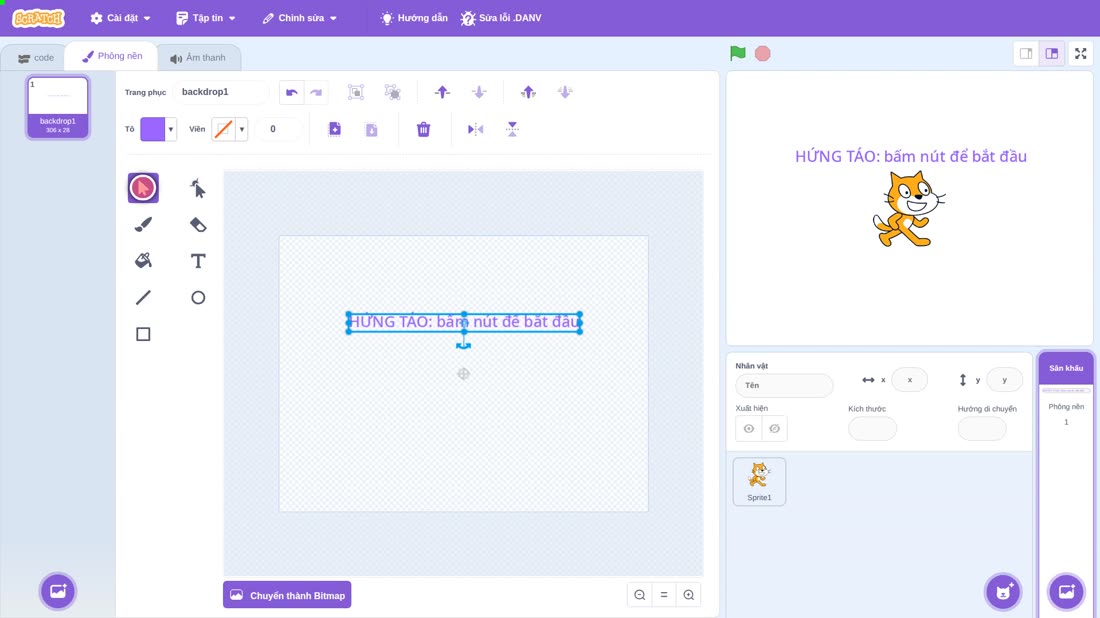The width and height of the screenshot is (1100, 618).
Task: Expand the Tập tin menu
Action: [x=206, y=18]
